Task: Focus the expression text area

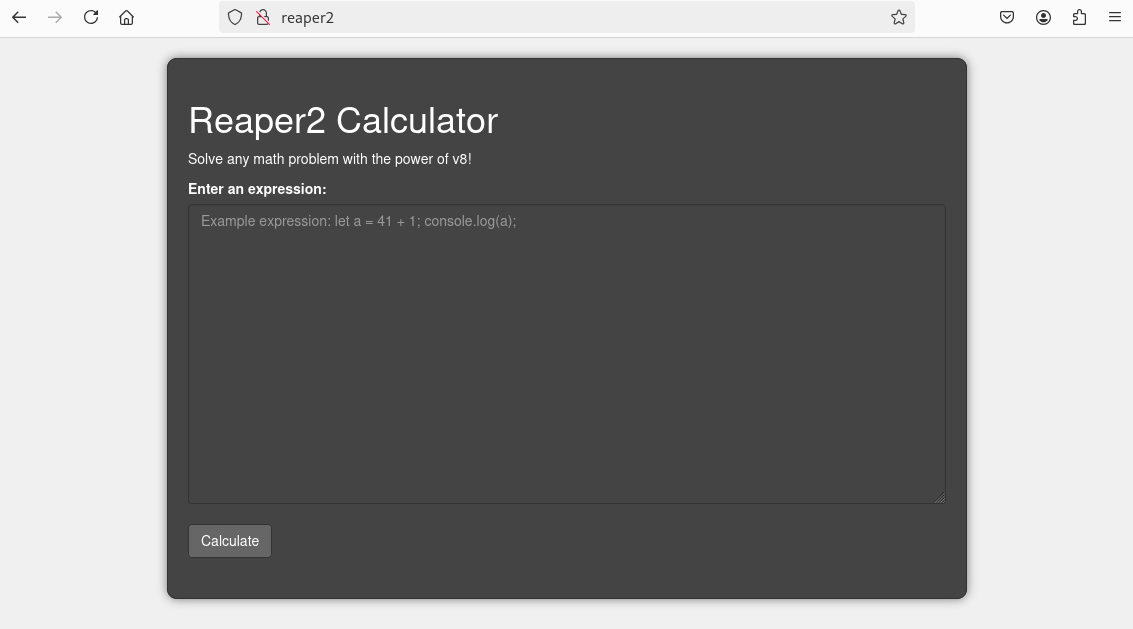Action: (x=566, y=354)
